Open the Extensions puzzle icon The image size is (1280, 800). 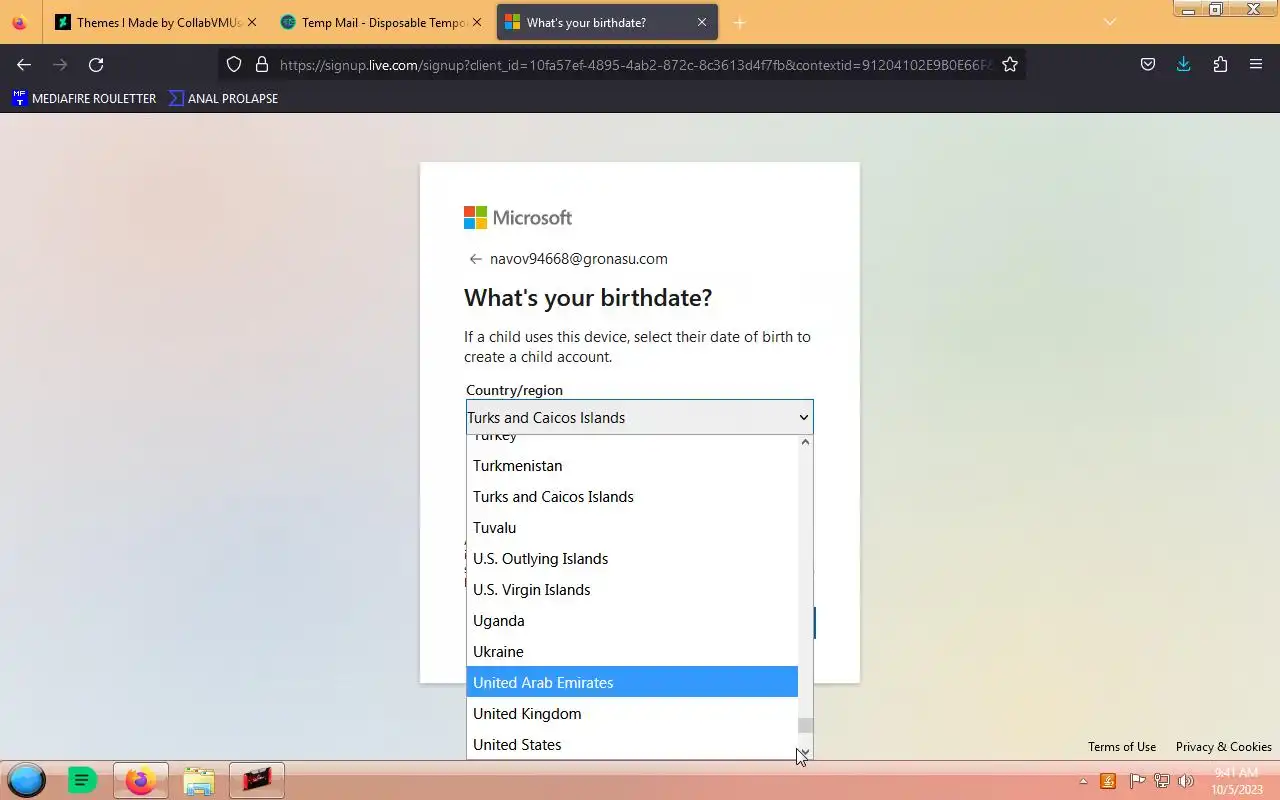click(x=1220, y=64)
